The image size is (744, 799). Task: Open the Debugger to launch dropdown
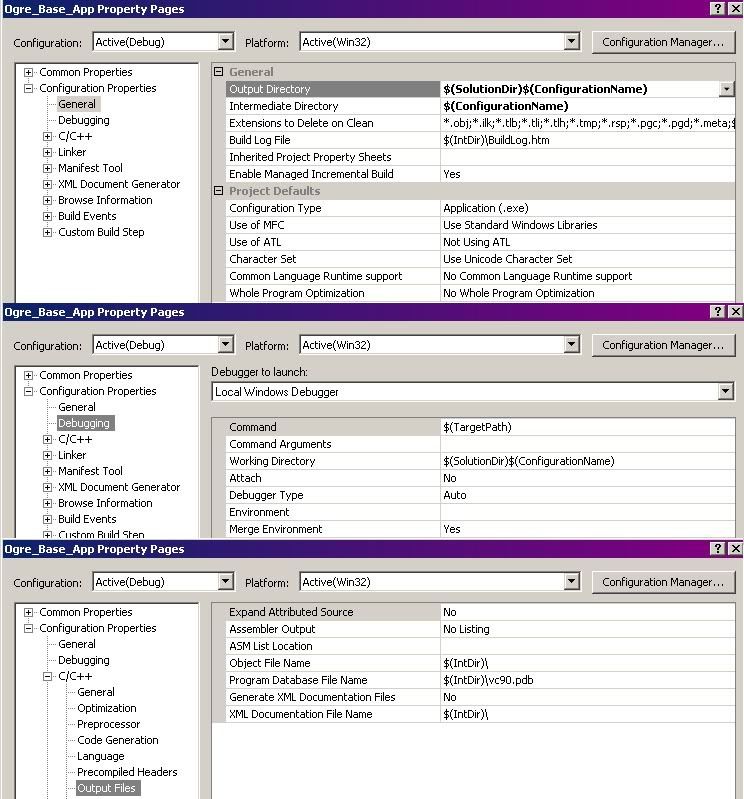coord(726,392)
